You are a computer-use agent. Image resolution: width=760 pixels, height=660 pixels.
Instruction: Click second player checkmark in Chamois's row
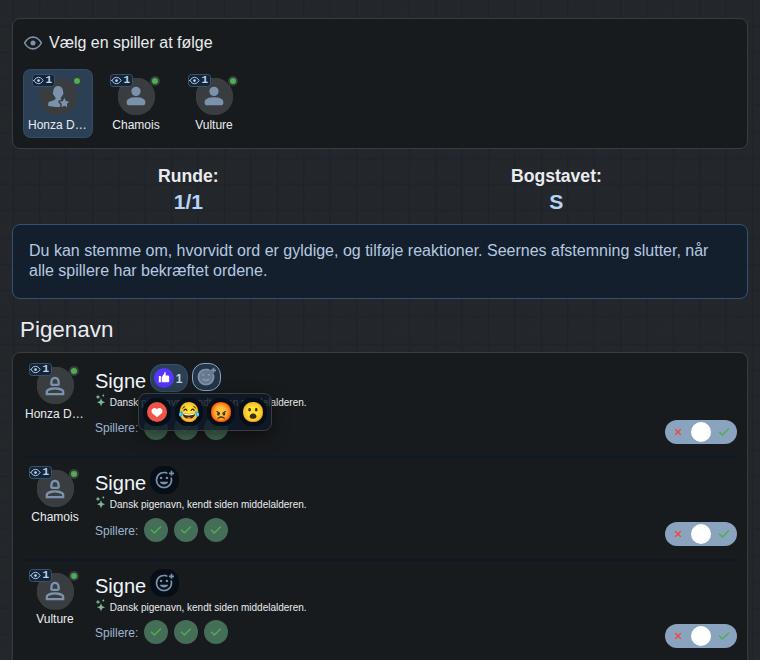[x=186, y=530]
